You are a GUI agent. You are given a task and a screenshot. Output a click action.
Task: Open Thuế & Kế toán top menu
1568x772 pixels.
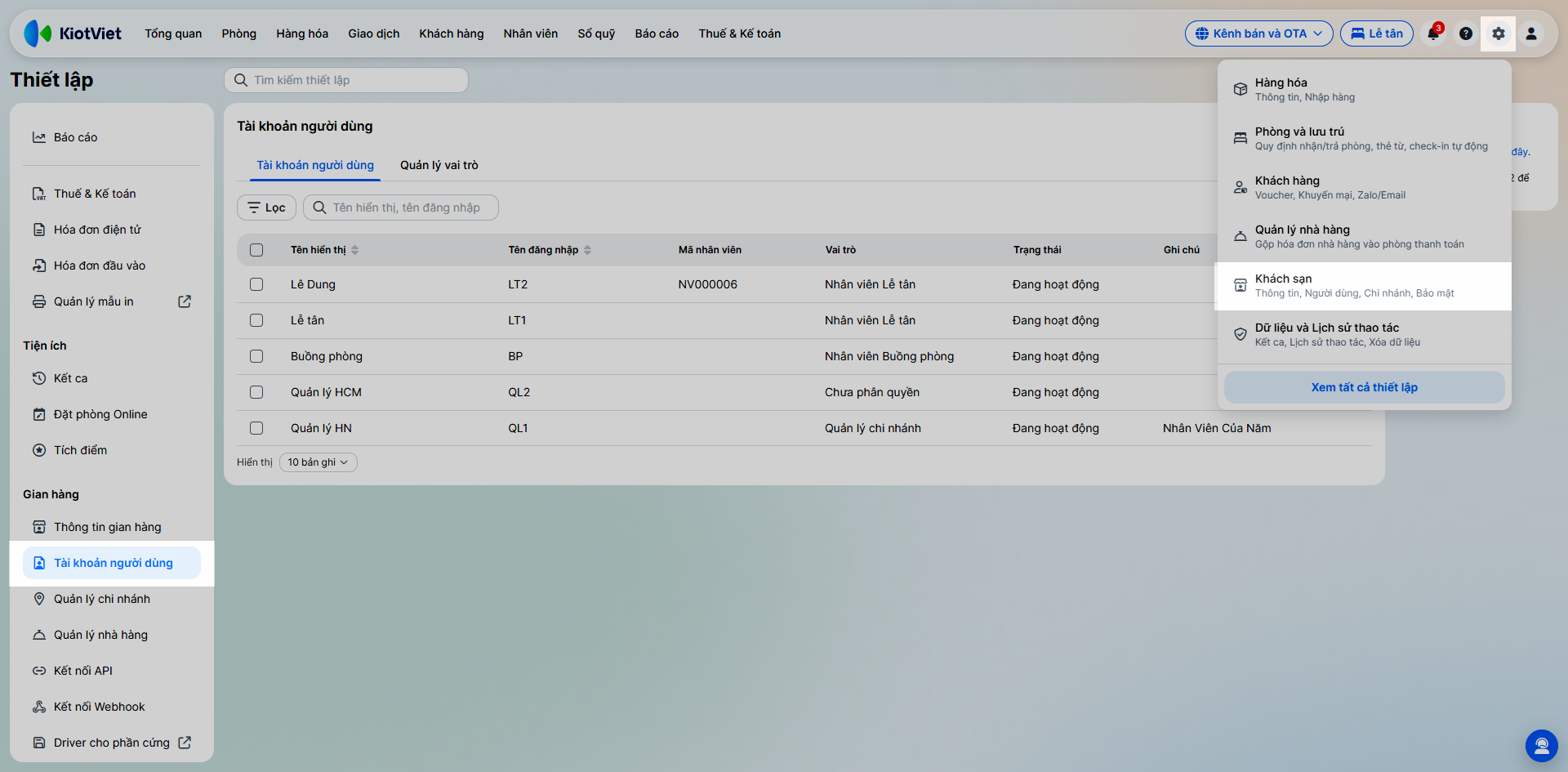click(740, 33)
